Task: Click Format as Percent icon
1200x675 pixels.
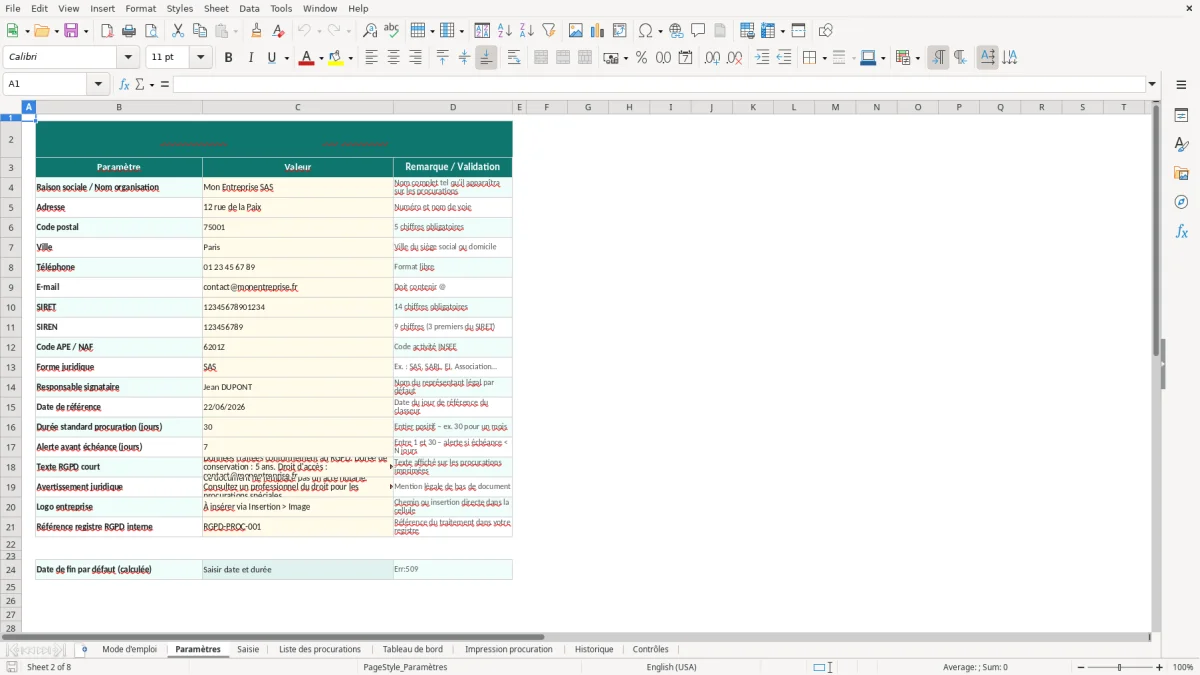Action: (641, 58)
